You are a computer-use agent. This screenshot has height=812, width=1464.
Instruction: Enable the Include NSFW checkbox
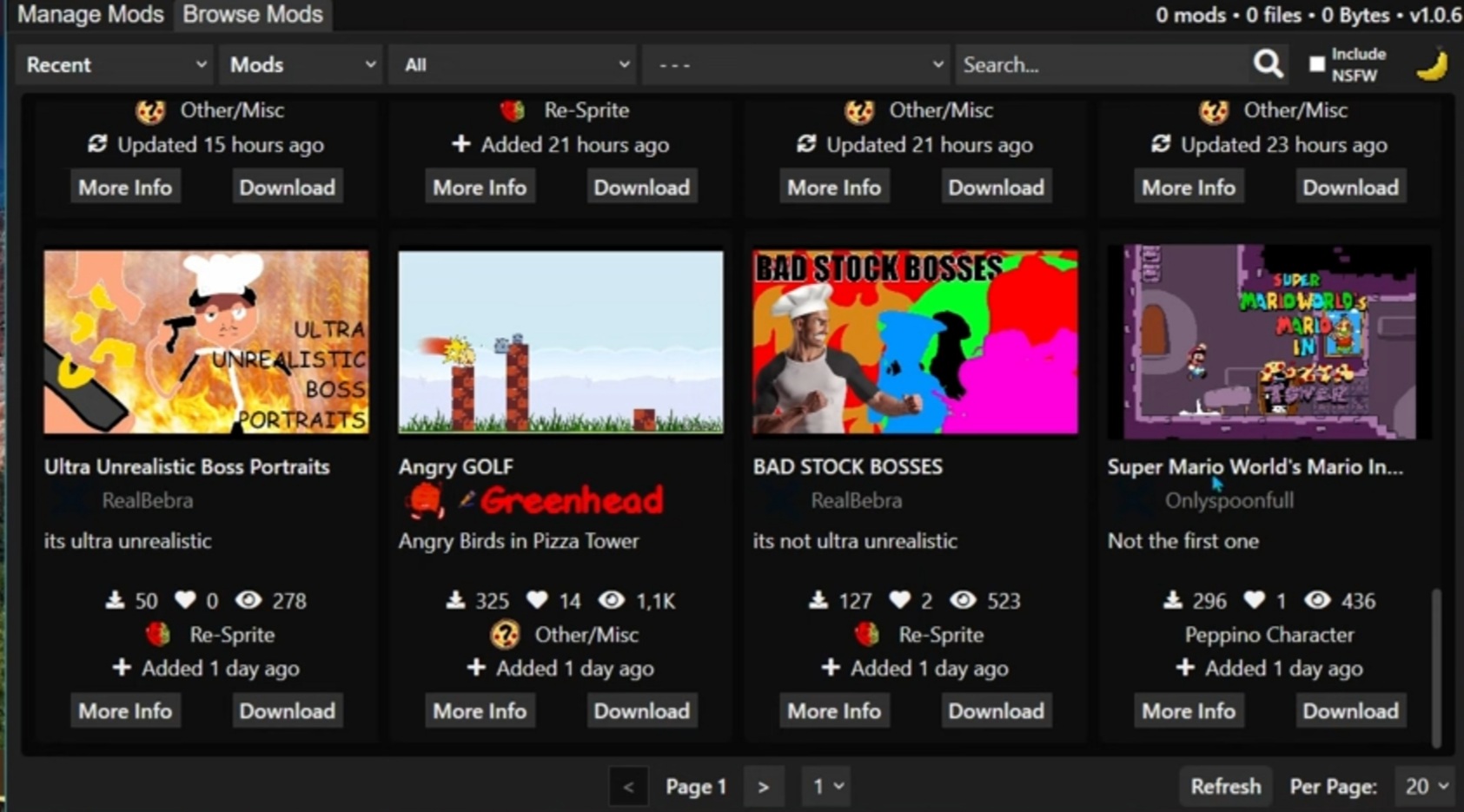coord(1317,64)
